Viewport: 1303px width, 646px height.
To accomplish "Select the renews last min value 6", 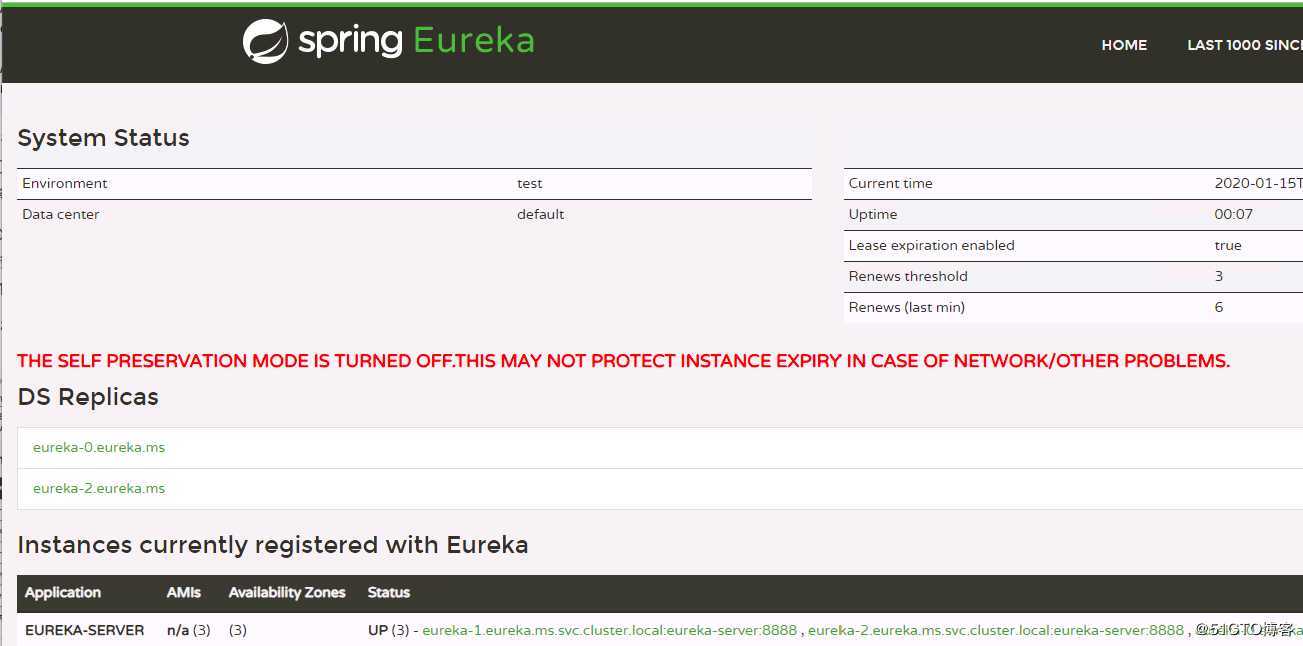I will click(x=1219, y=307).
